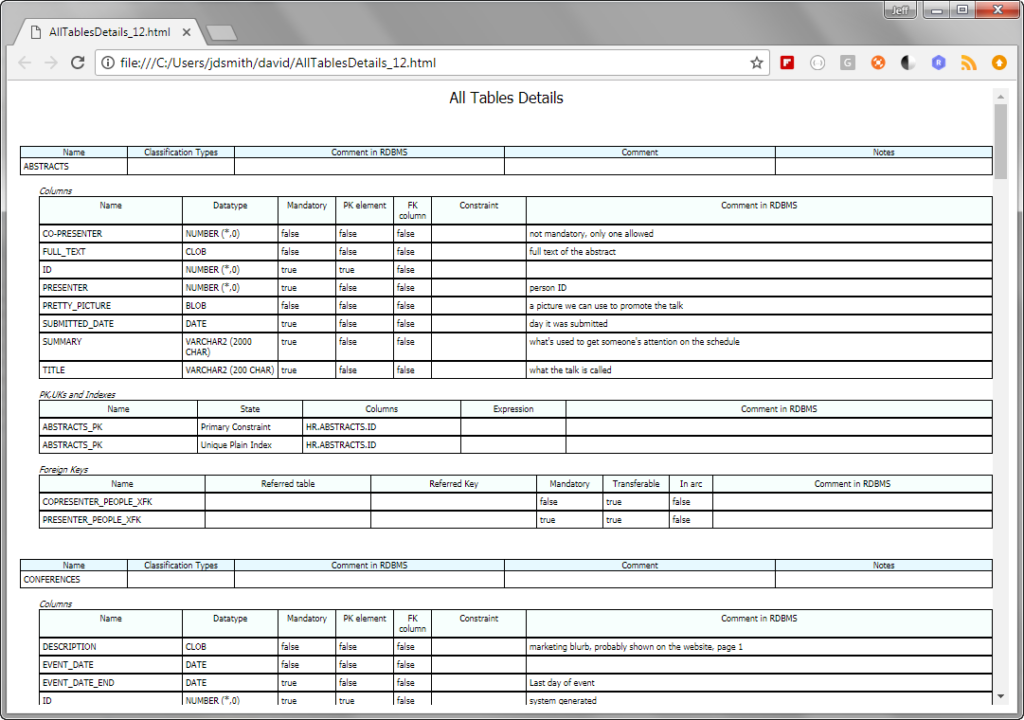Viewport: 1024px width, 720px height.
Task: Close the AllTablesDetails_12.html tab
Action: pyautogui.click(x=187, y=32)
